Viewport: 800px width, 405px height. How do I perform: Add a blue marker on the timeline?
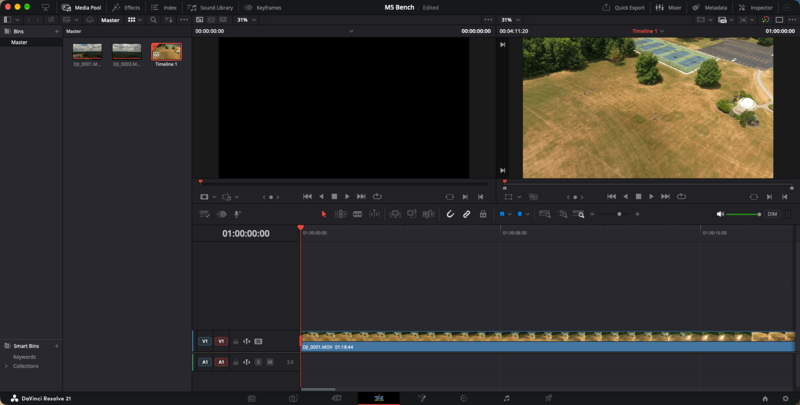tap(519, 214)
